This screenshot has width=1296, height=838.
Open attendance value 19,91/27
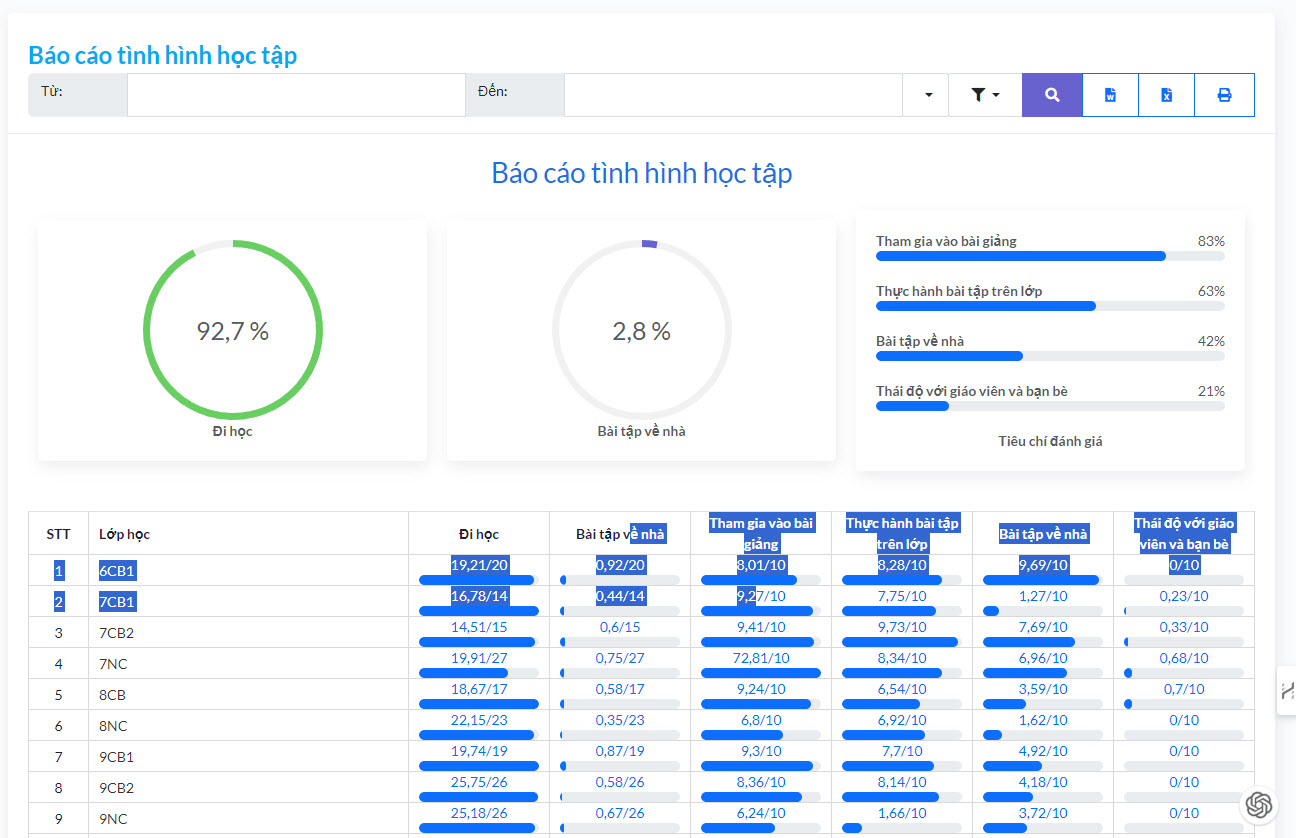(479, 658)
